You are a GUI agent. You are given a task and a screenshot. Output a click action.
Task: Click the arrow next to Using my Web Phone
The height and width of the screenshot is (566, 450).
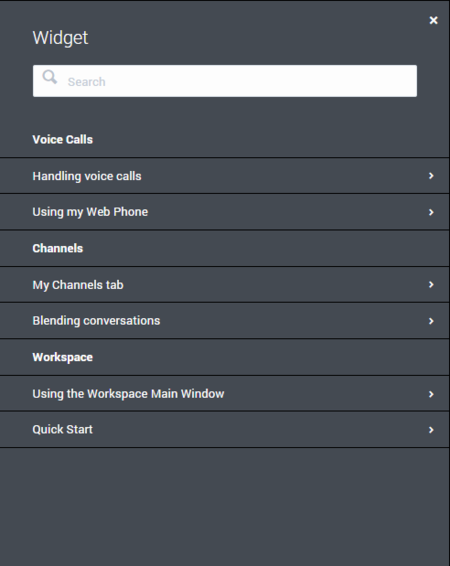pyautogui.click(x=431, y=212)
